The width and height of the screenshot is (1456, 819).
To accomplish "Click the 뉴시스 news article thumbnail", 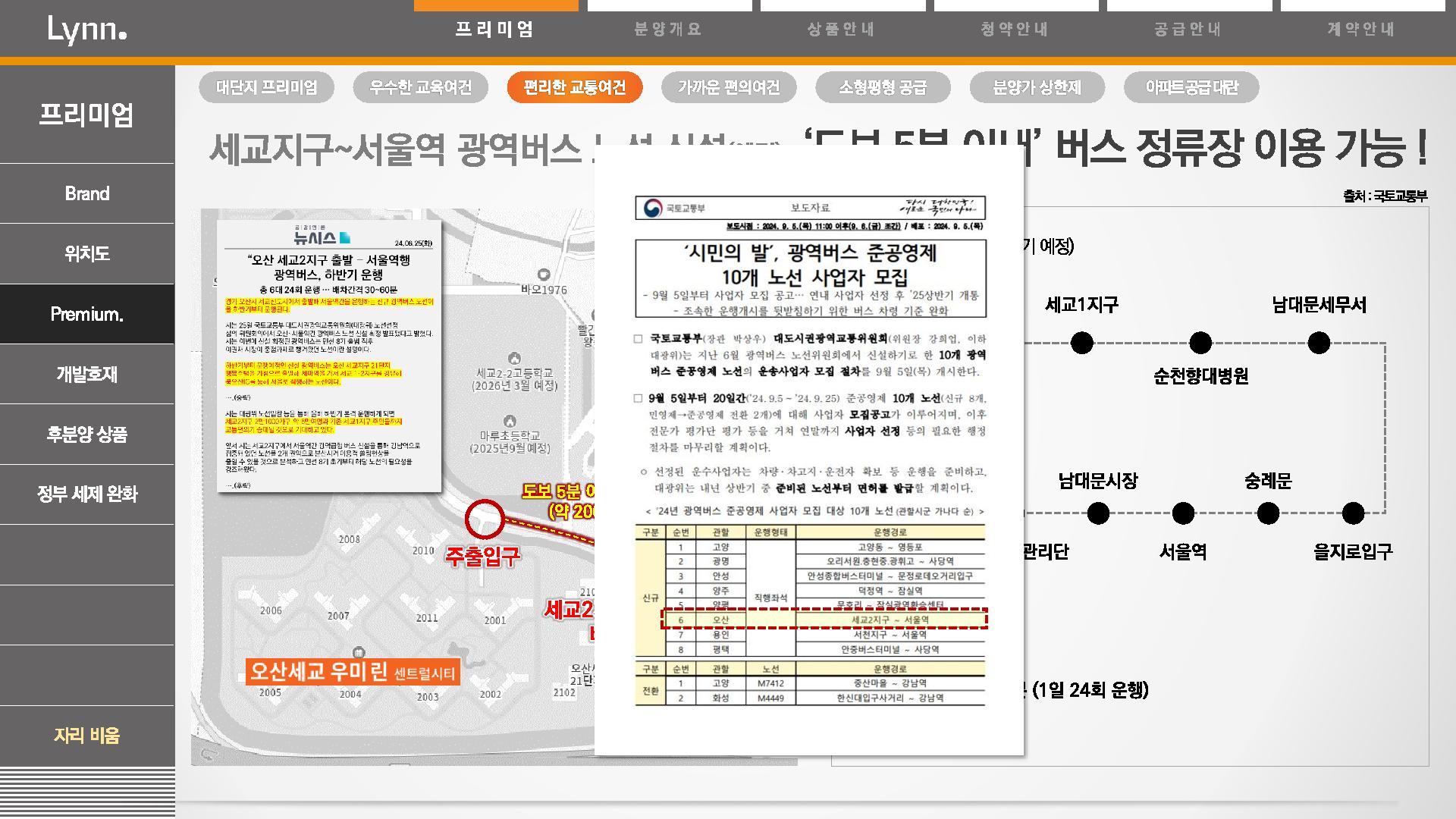I will (x=329, y=356).
